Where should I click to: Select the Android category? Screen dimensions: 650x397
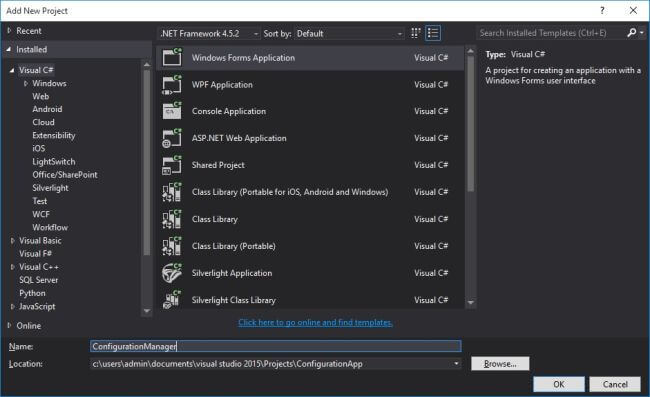coord(47,109)
